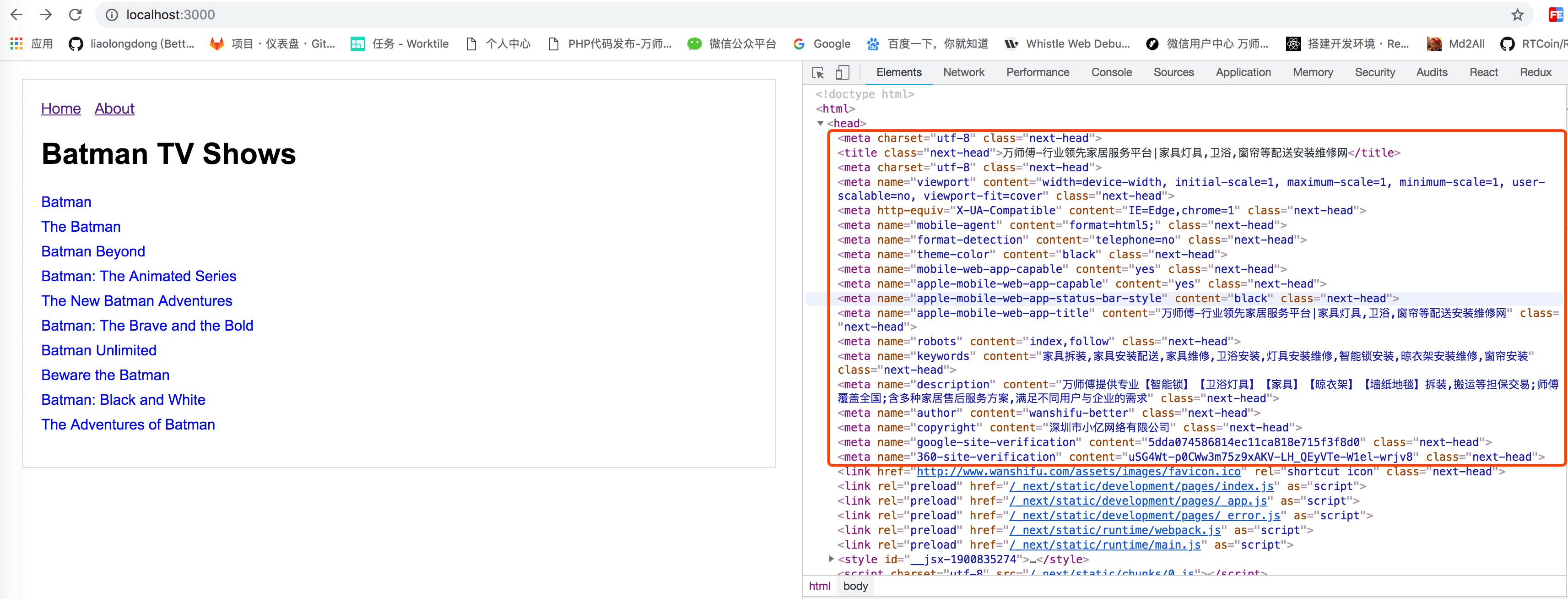Open the runtime/webpack.js preload link

[x=1115, y=530]
